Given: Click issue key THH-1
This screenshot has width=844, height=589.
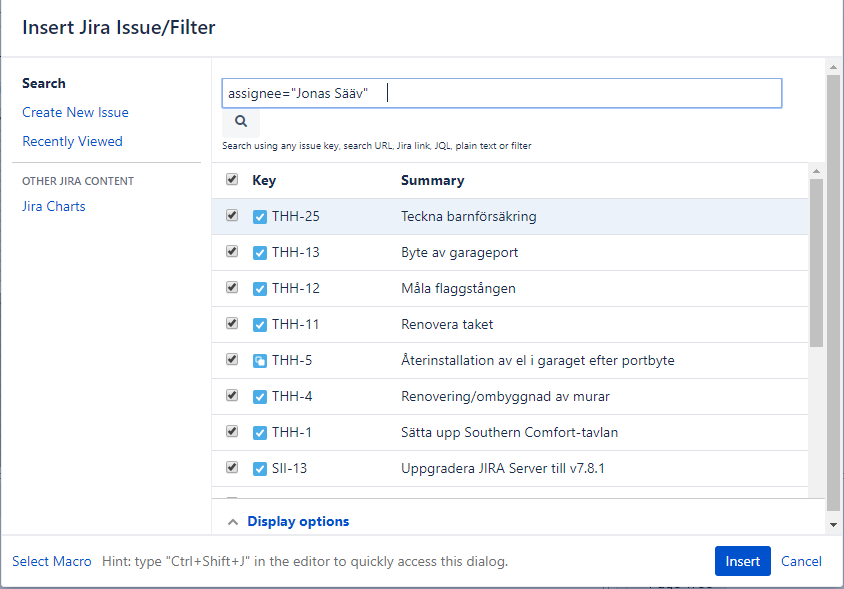Looking at the screenshot, I should (291, 432).
